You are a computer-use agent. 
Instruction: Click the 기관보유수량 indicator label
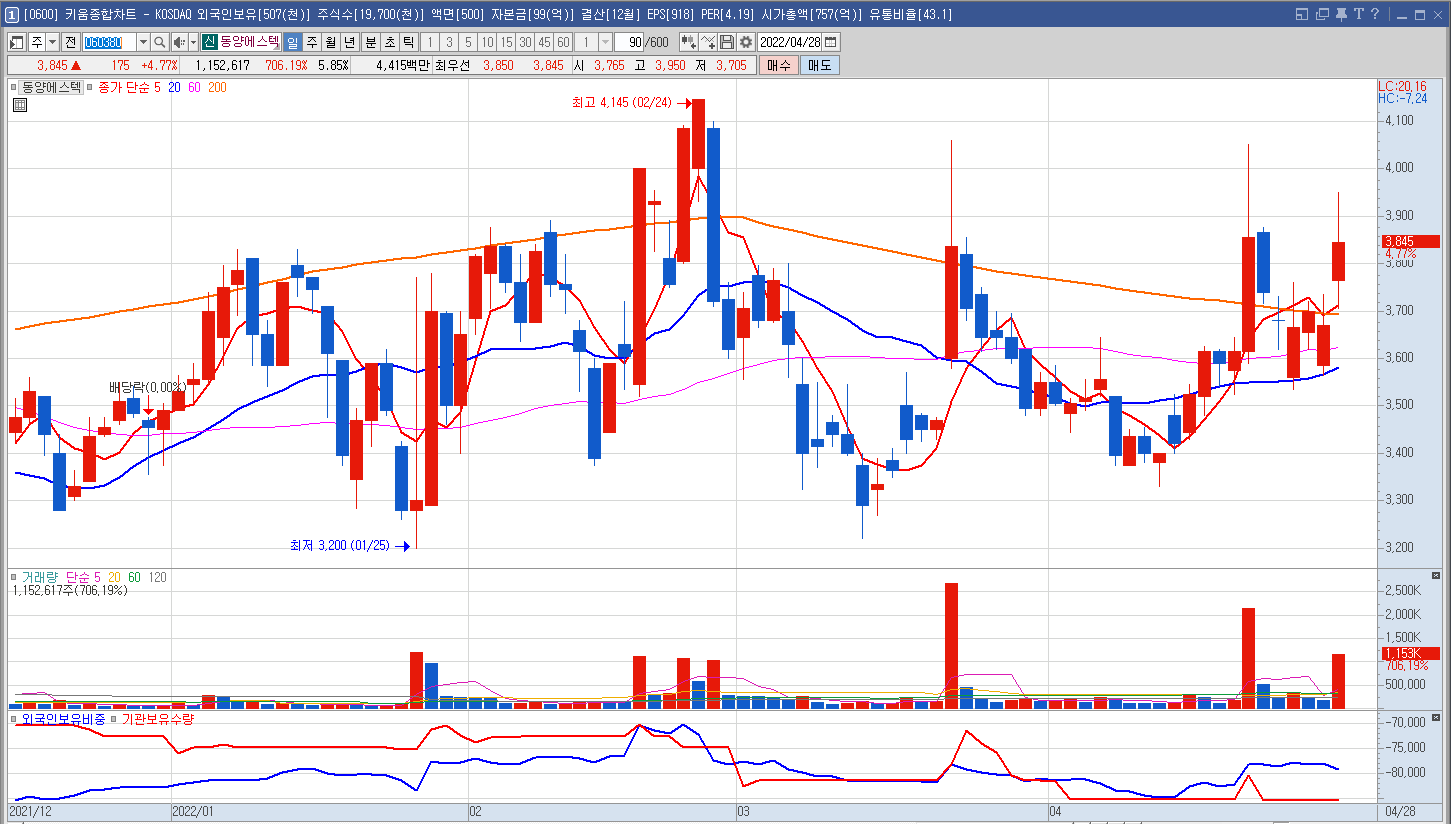pos(157,718)
